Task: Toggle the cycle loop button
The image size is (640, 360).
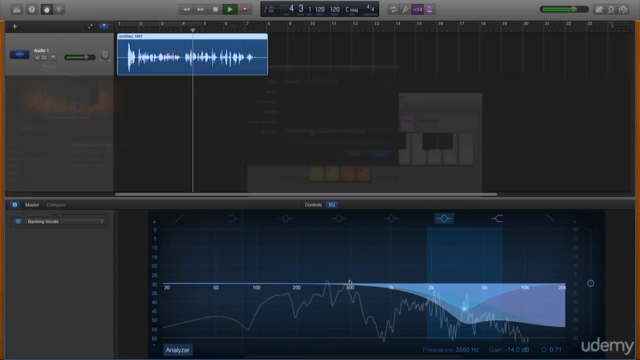Action: click(x=393, y=9)
